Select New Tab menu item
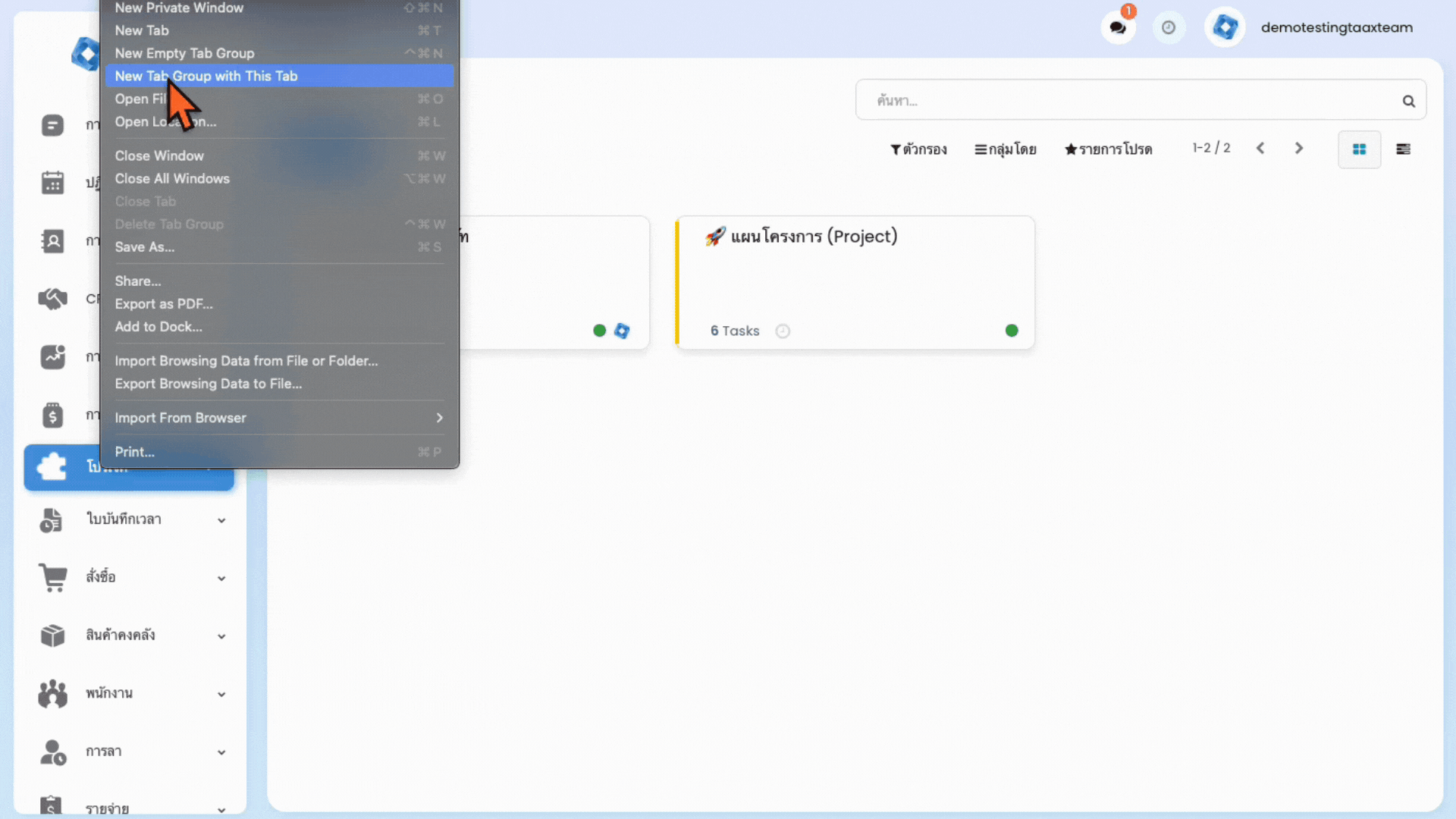The image size is (1456, 819). 279,30
